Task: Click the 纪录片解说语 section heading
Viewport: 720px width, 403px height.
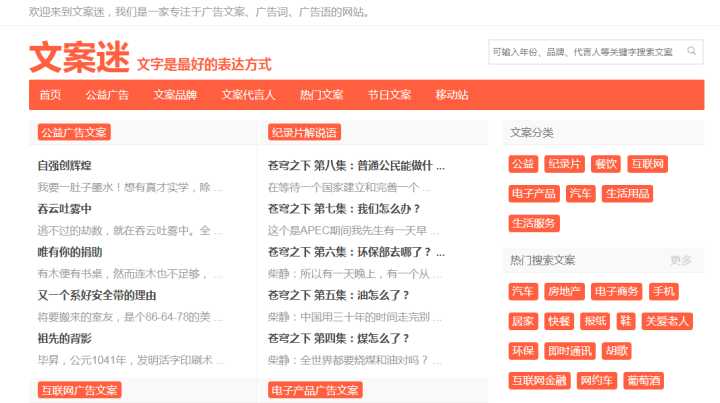Action: (x=304, y=133)
